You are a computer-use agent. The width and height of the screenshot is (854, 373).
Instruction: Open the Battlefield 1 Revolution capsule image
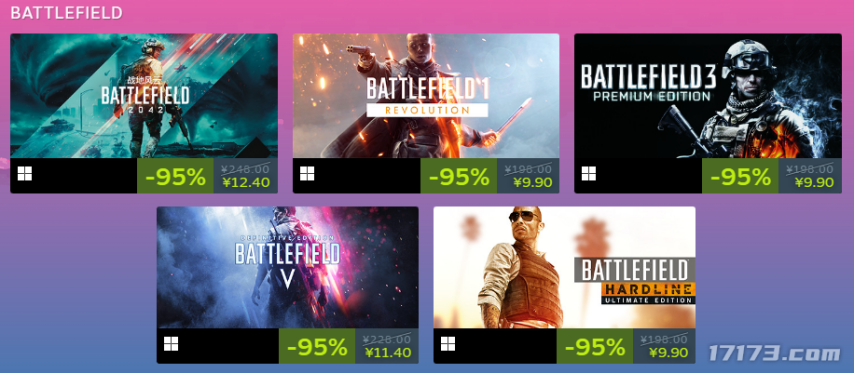pos(426,96)
